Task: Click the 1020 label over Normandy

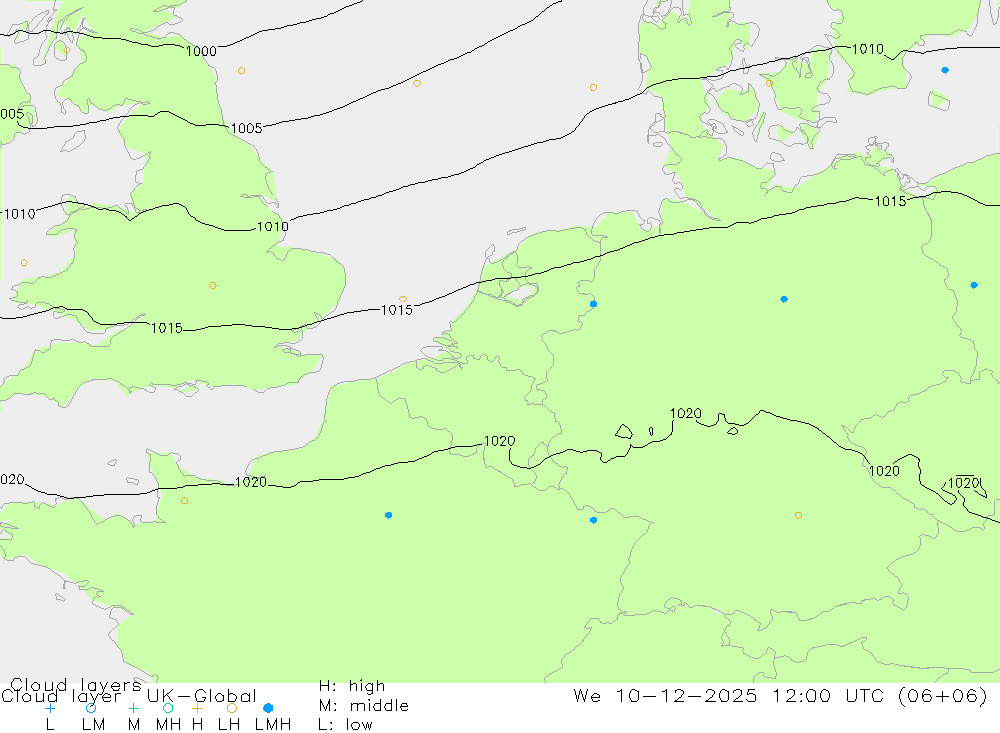Action: (x=251, y=482)
